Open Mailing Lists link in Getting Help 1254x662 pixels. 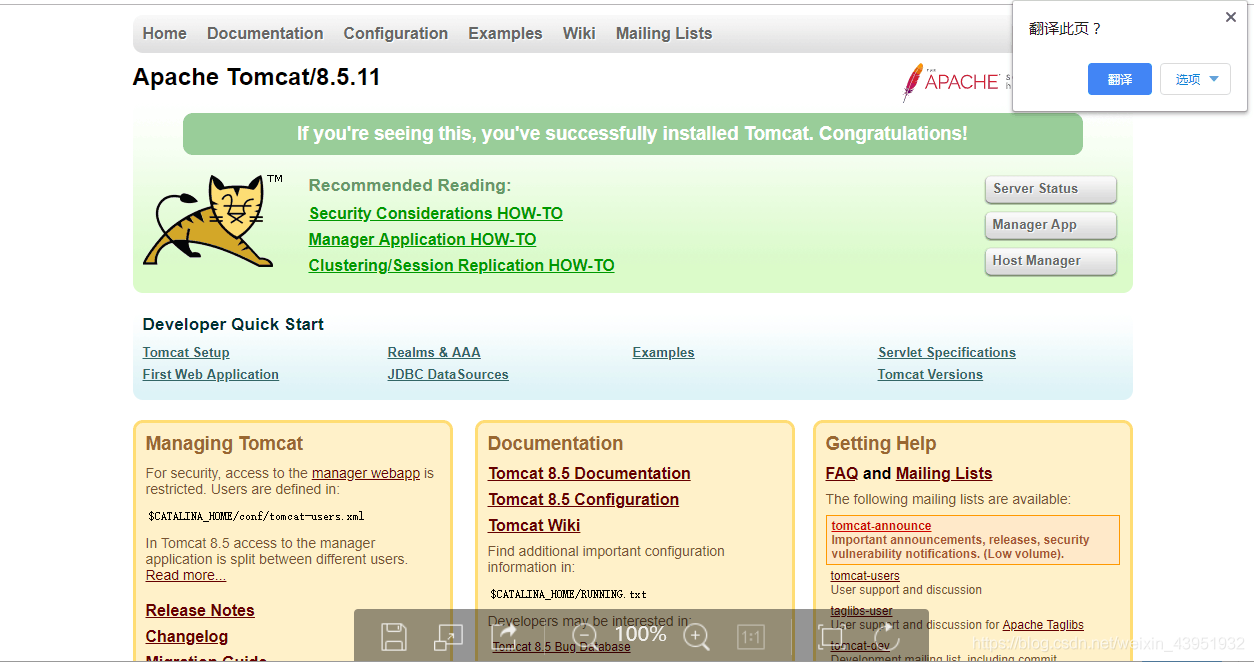tap(944, 473)
